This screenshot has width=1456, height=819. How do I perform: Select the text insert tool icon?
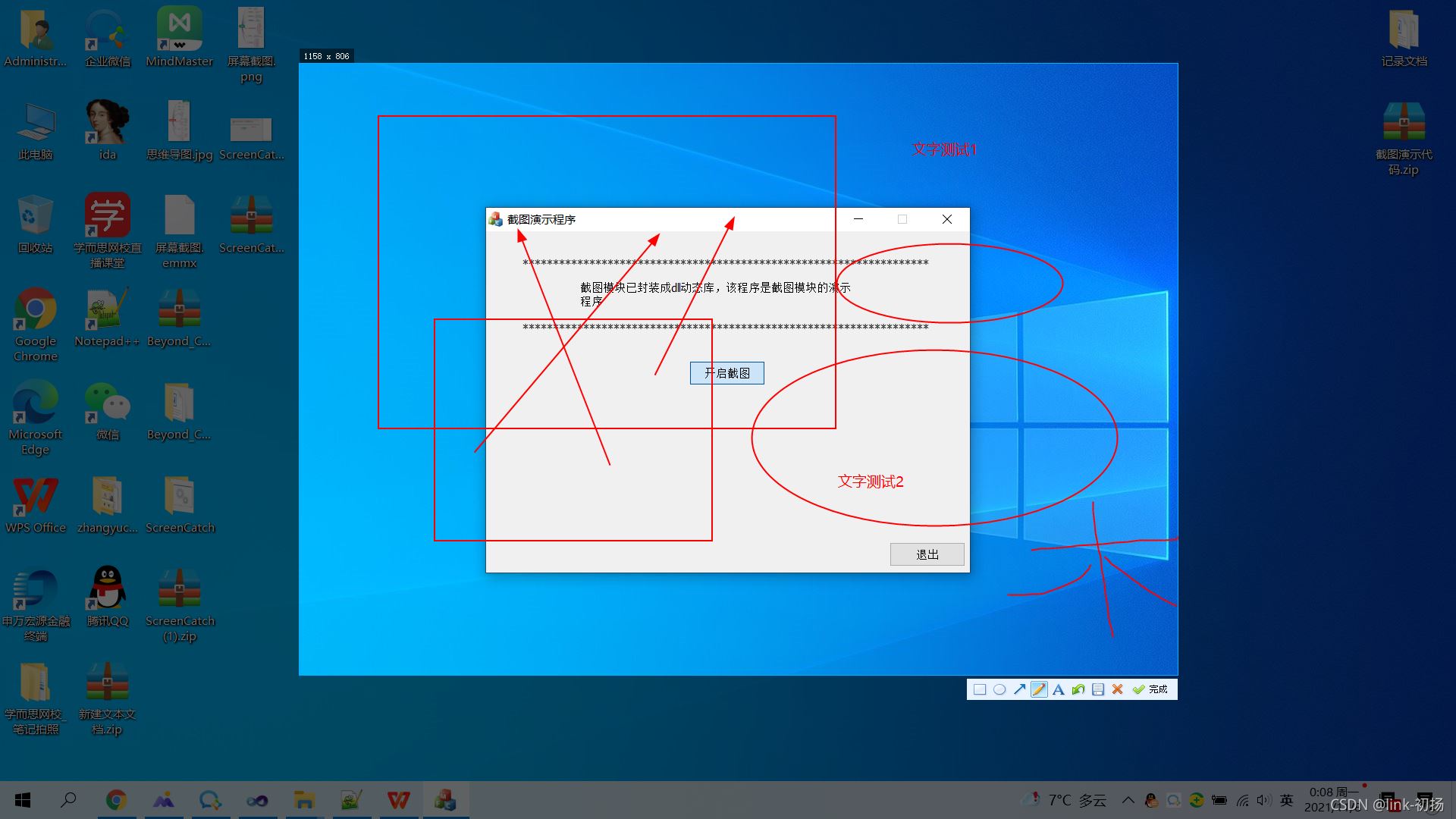click(1059, 689)
